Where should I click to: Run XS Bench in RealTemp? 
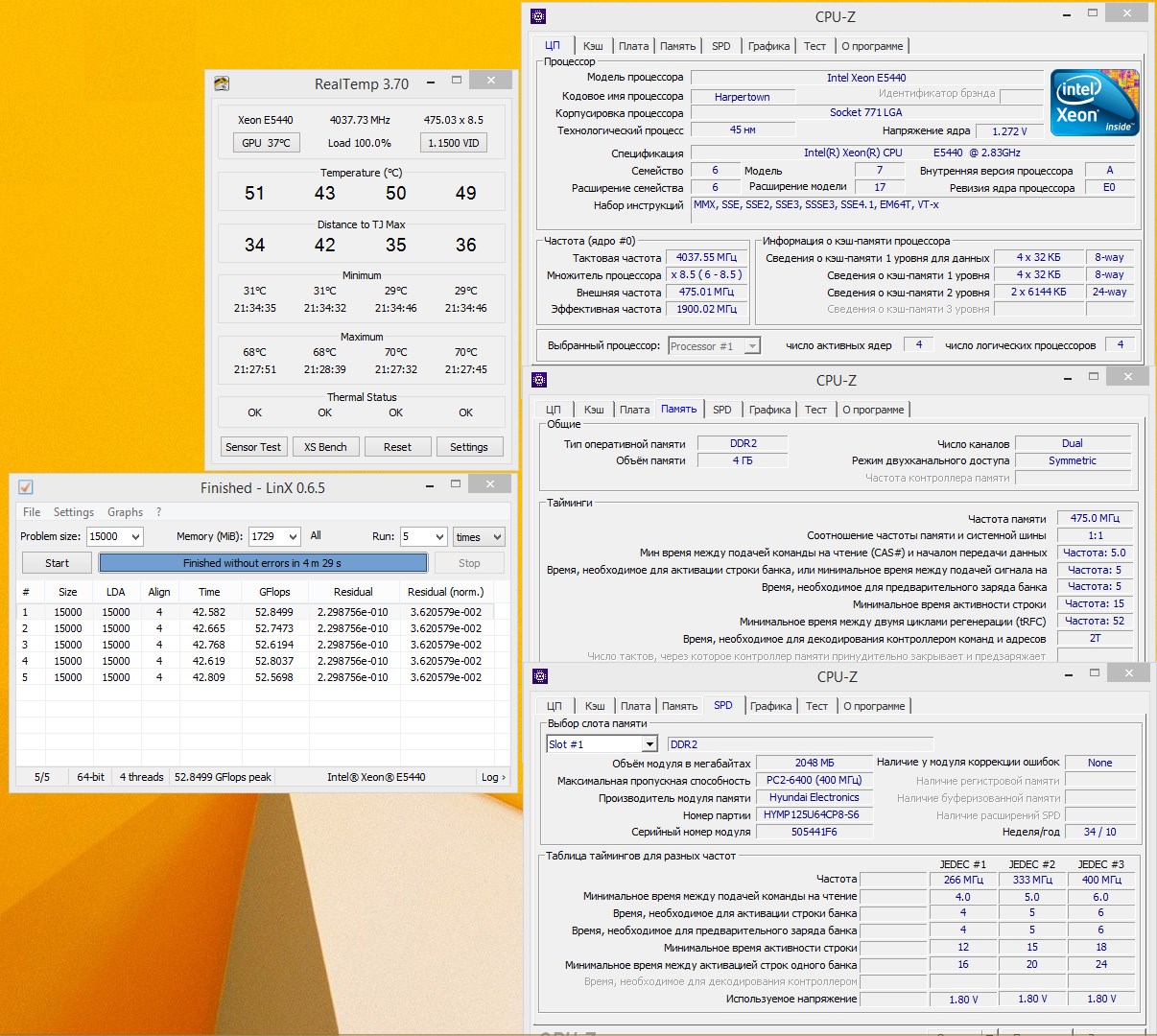(x=325, y=447)
